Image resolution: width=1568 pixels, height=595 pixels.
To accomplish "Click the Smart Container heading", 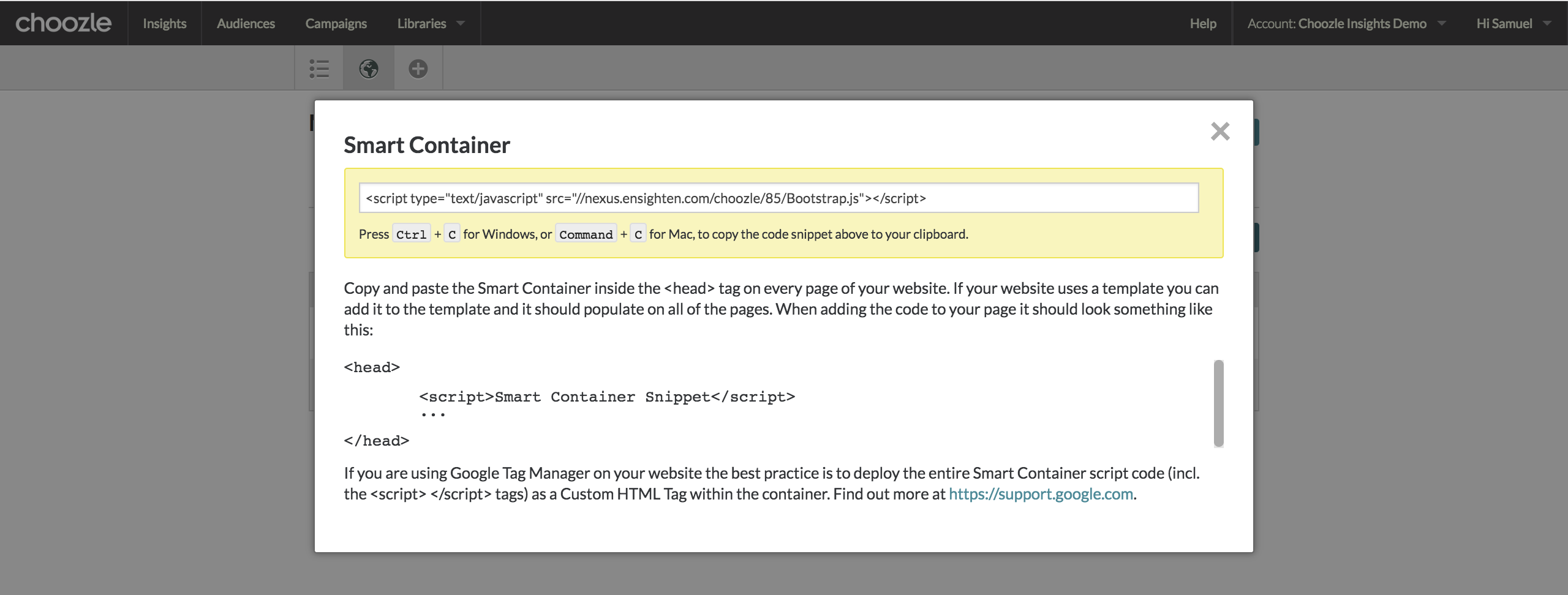I will [426, 145].
